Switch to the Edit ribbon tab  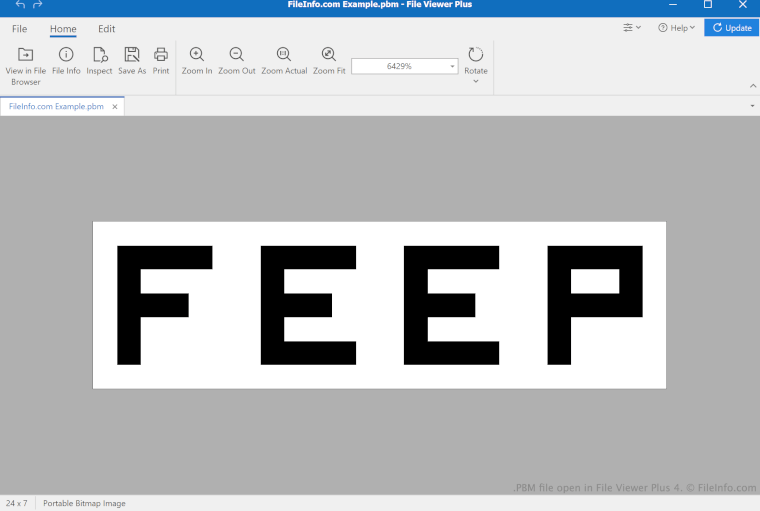tap(106, 29)
